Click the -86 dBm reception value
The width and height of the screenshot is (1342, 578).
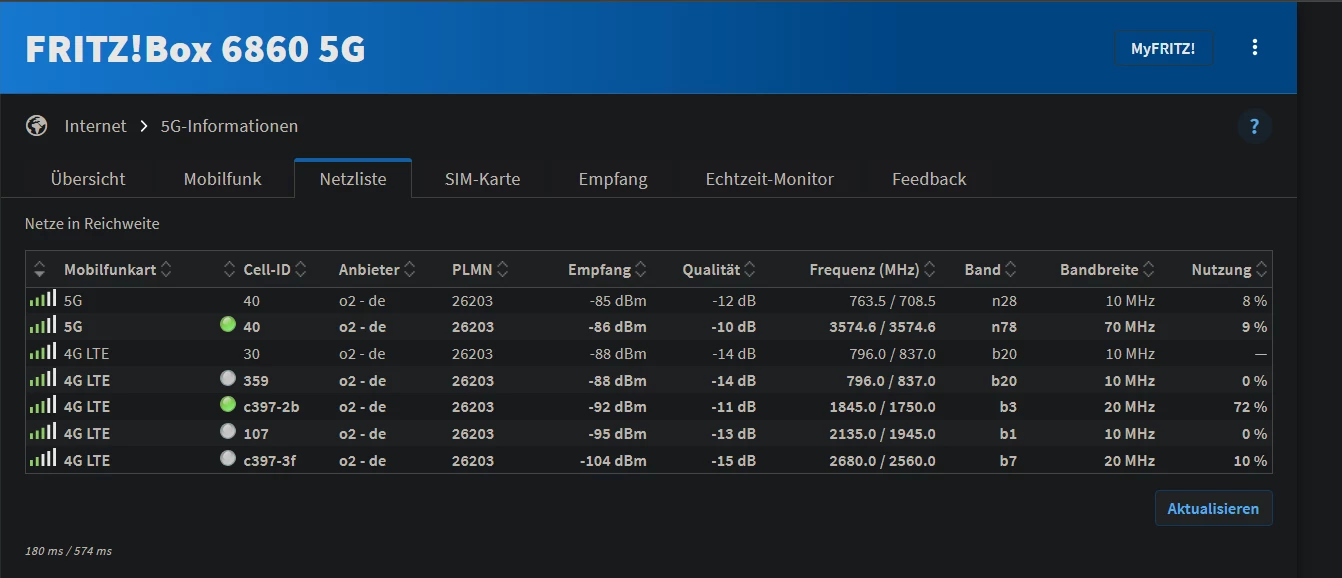point(617,326)
